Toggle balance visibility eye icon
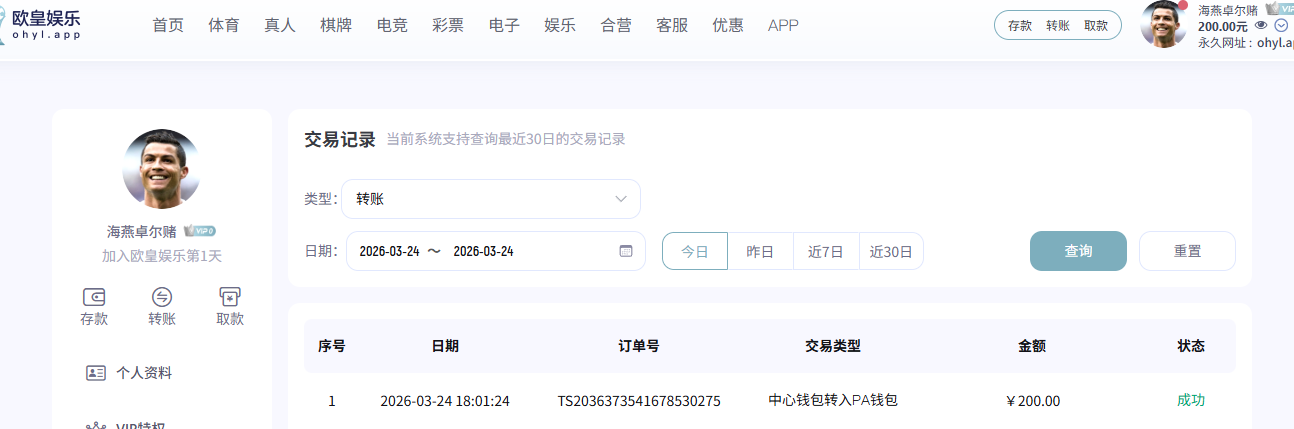 tap(1261, 25)
